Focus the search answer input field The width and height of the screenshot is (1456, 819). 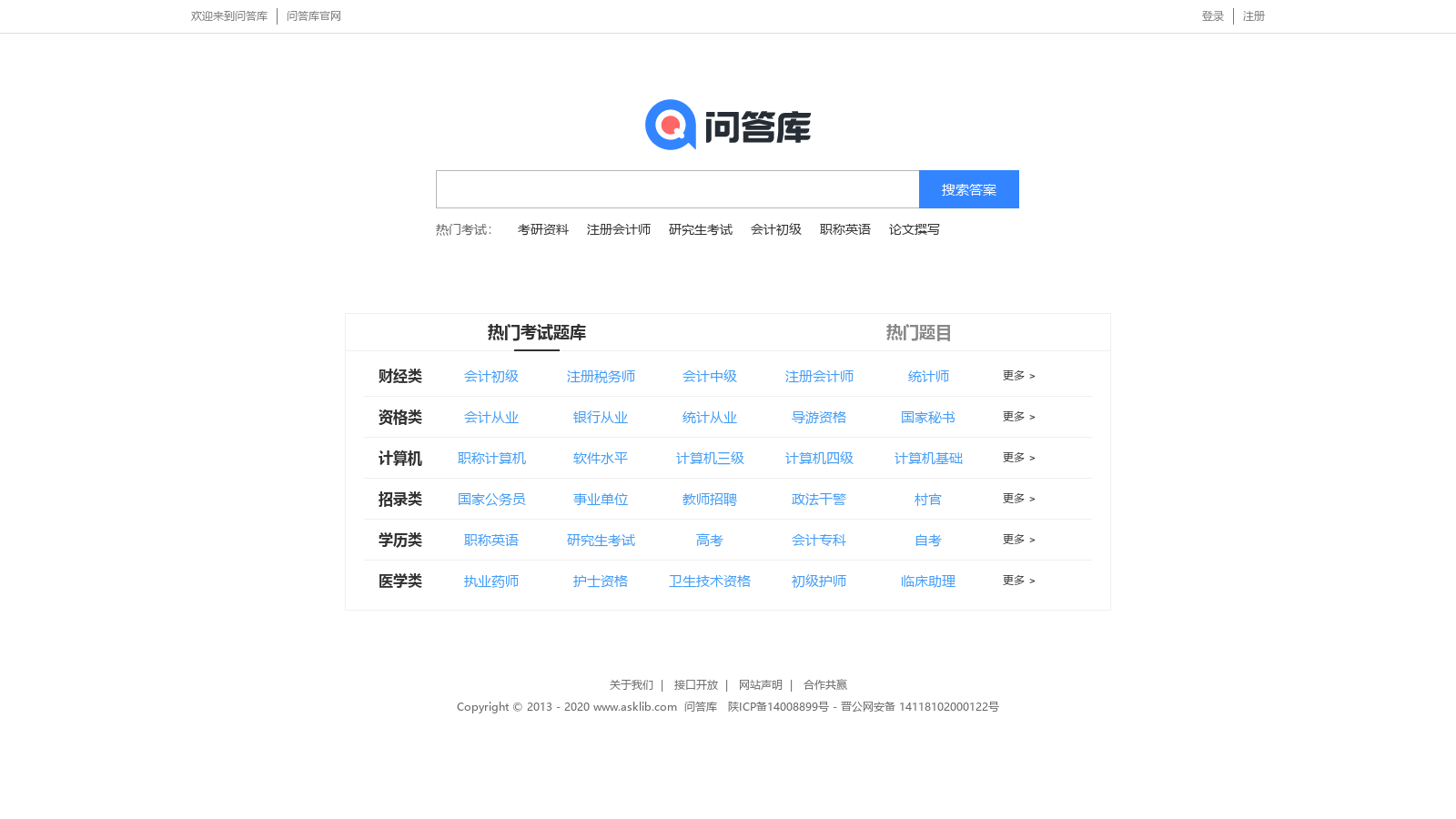[677, 189]
